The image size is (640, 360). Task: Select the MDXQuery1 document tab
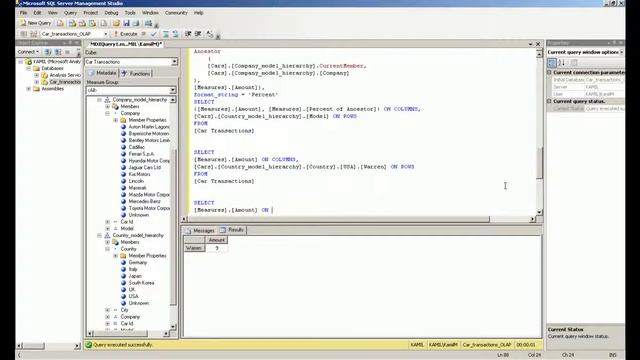[125, 44]
